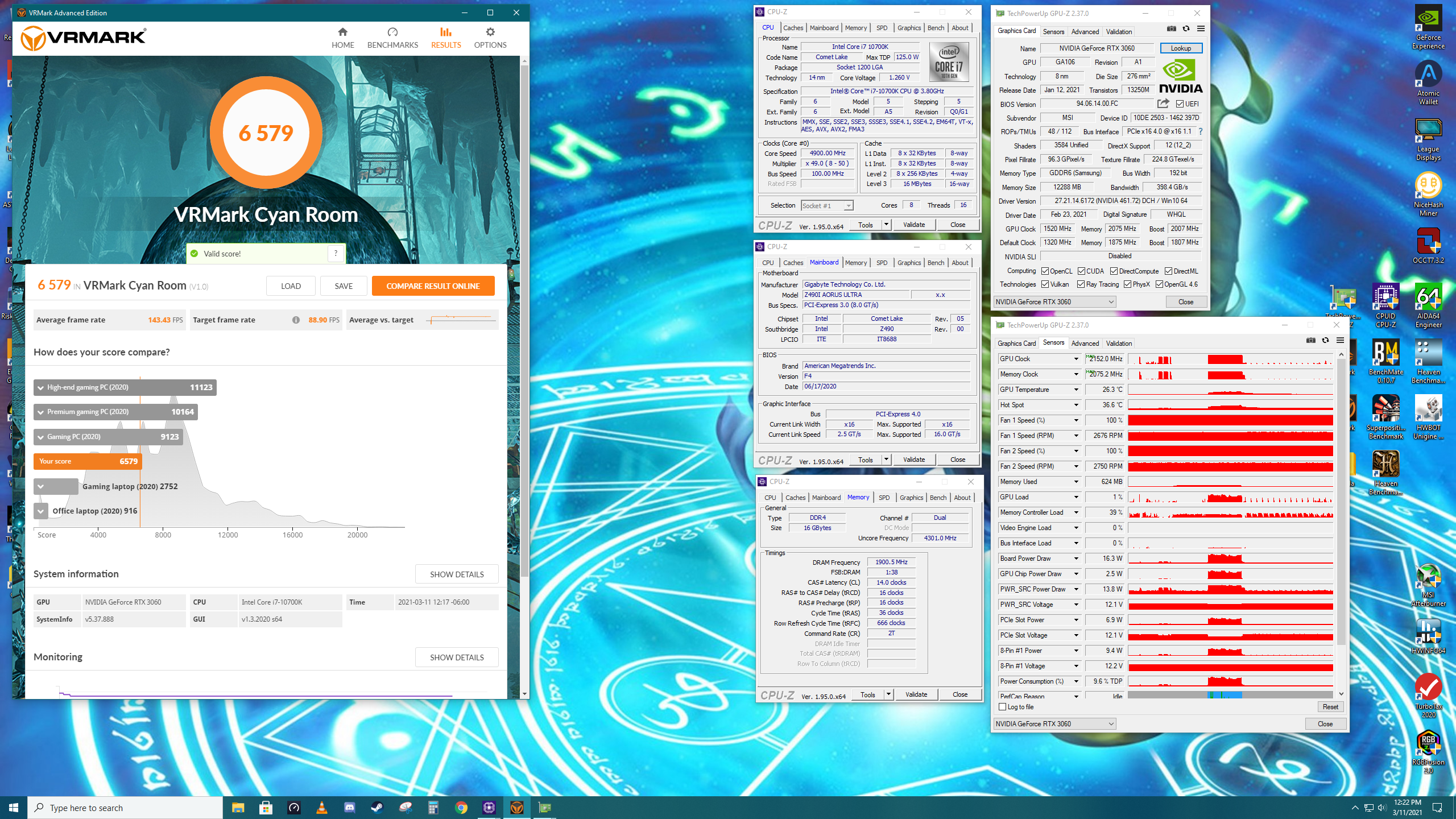
Task: Click the GPU-Z Sensors list scrollbar
Action: pyautogui.click(x=1341, y=500)
